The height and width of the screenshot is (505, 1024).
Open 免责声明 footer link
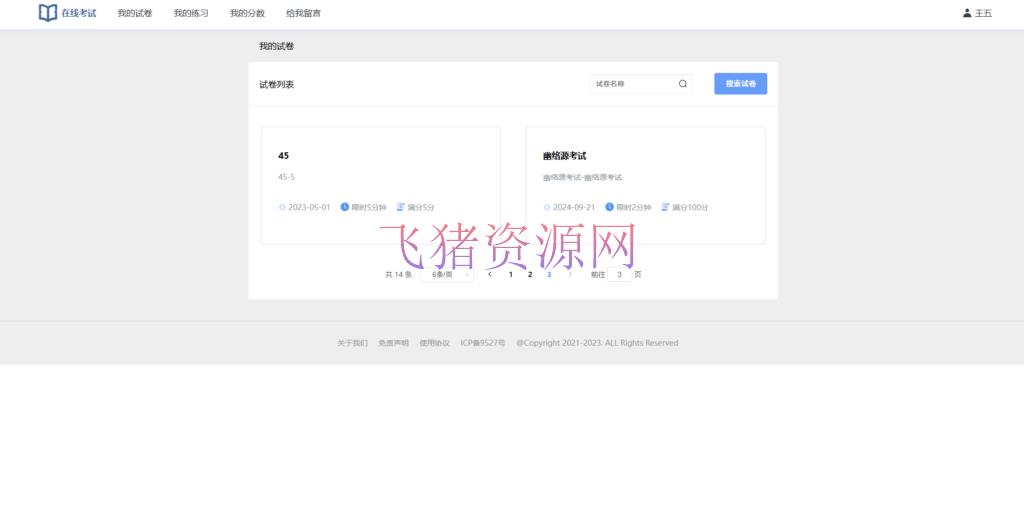coord(393,343)
